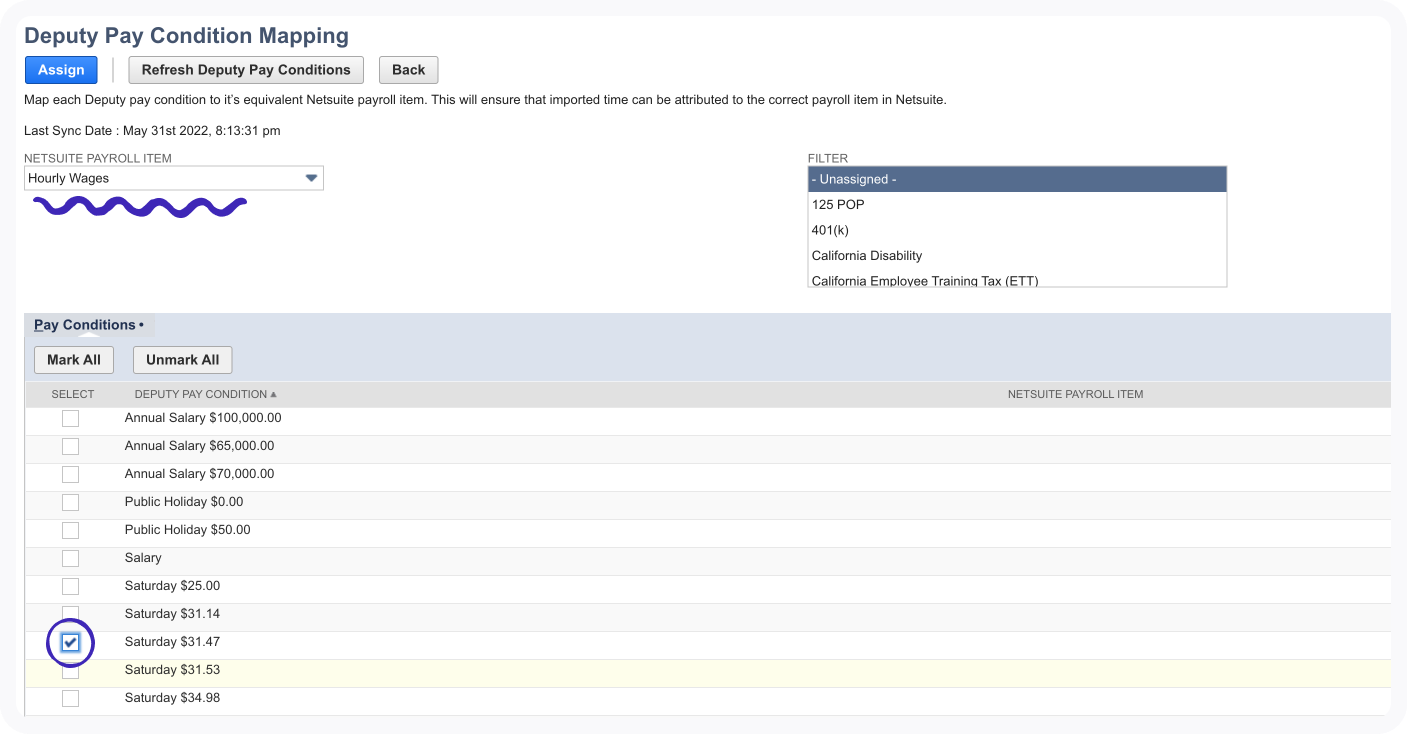Click Refresh Deputy Pay Conditions

pyautogui.click(x=245, y=69)
